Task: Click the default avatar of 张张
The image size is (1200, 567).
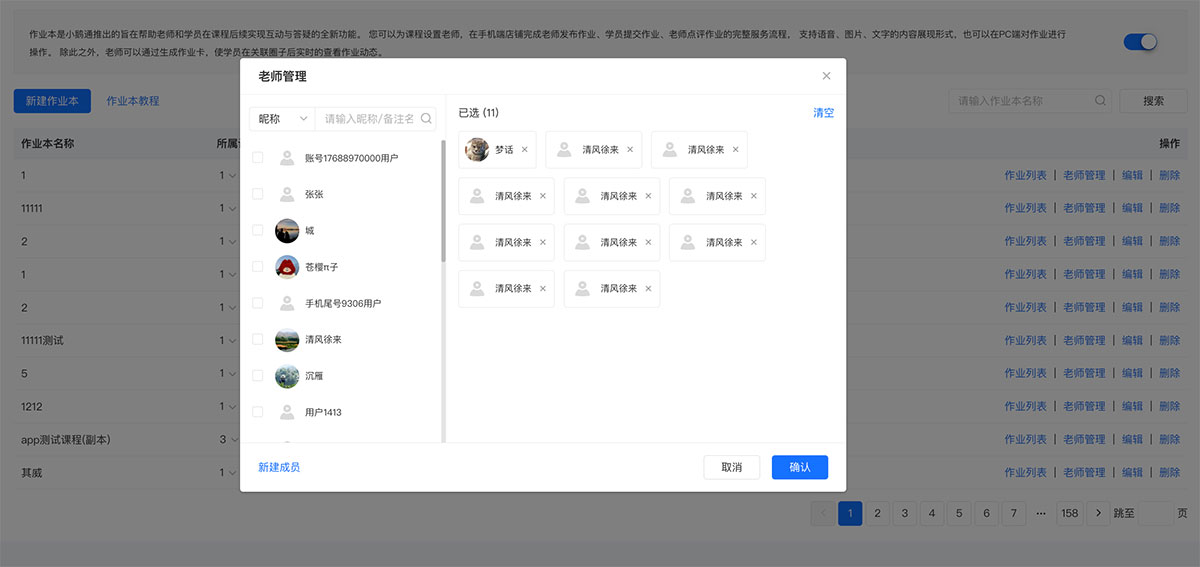Action: (287, 194)
